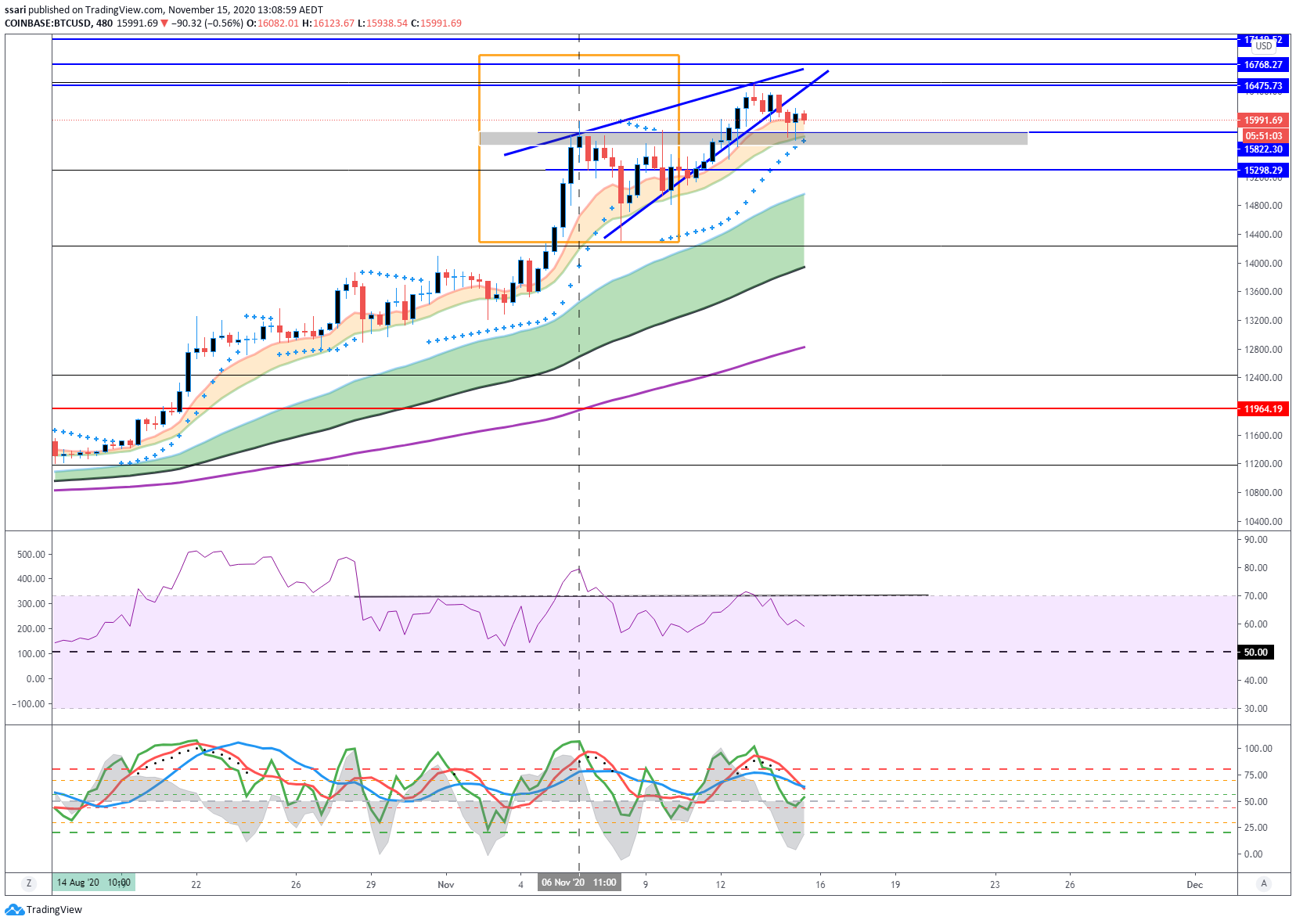Click the 12 date on the time axis
Viewport: 1296px width, 924px height.
[x=720, y=885]
